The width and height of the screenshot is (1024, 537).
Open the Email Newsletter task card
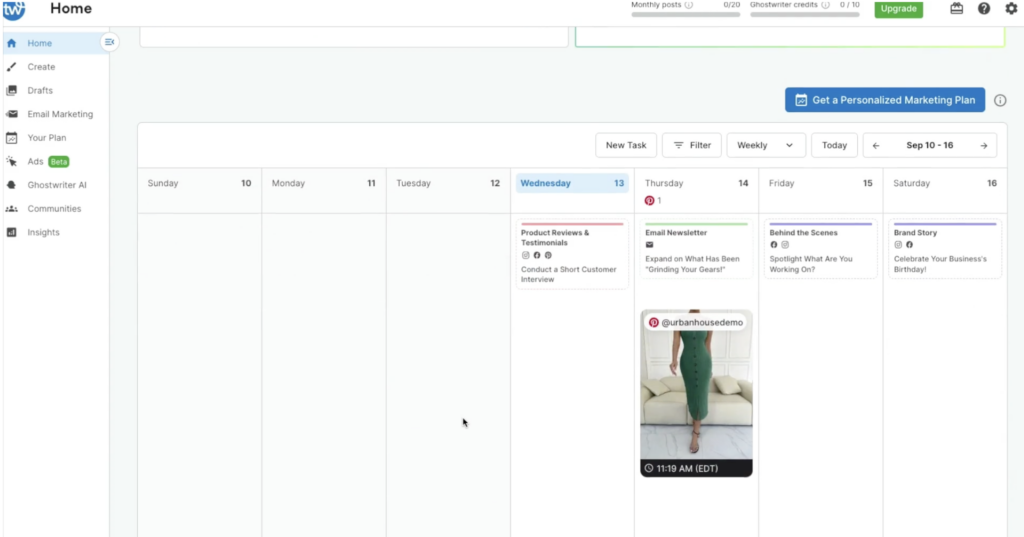696,249
